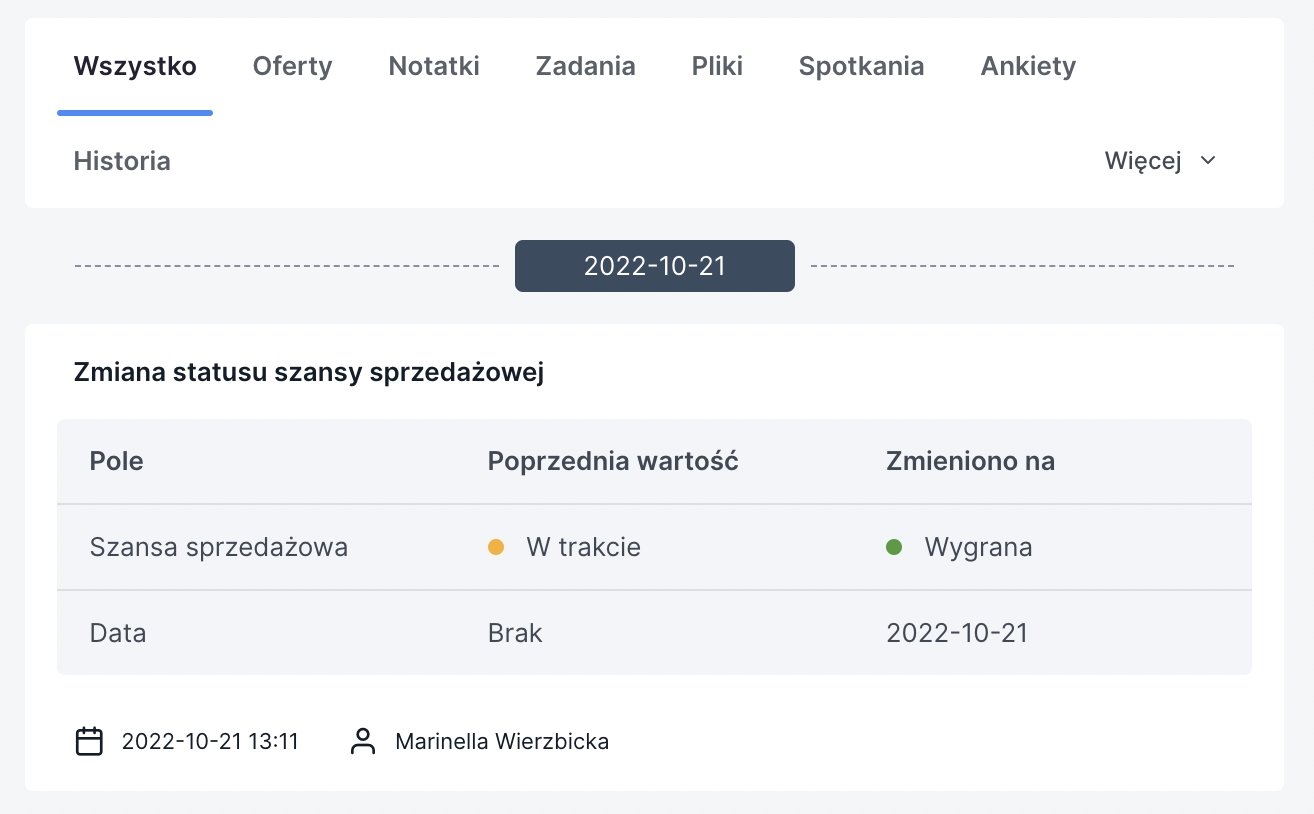The width and height of the screenshot is (1314, 814).
Task: Click the 2022-10-21 13:11 timestamp
Action: click(210, 741)
